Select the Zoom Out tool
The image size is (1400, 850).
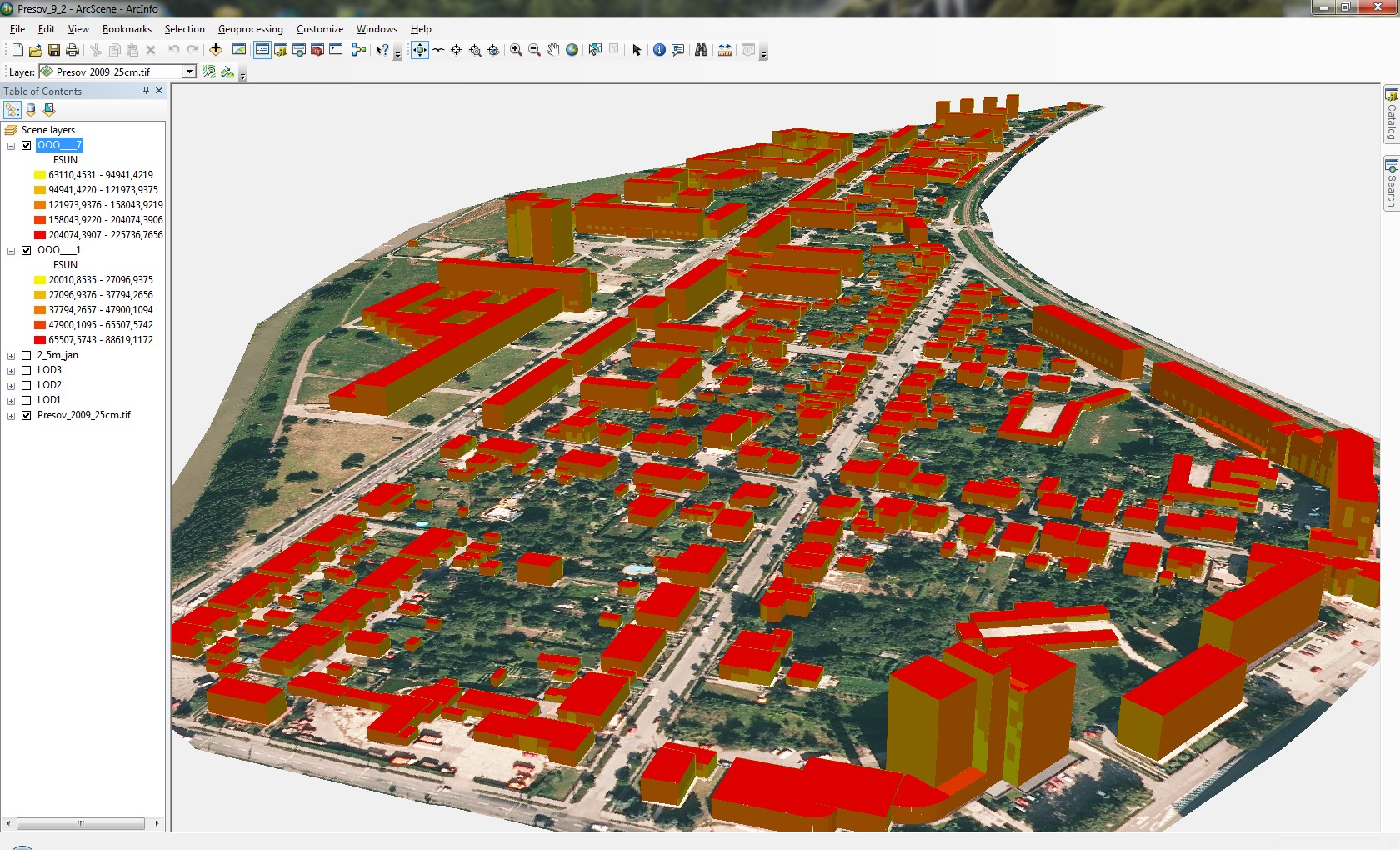[x=535, y=50]
